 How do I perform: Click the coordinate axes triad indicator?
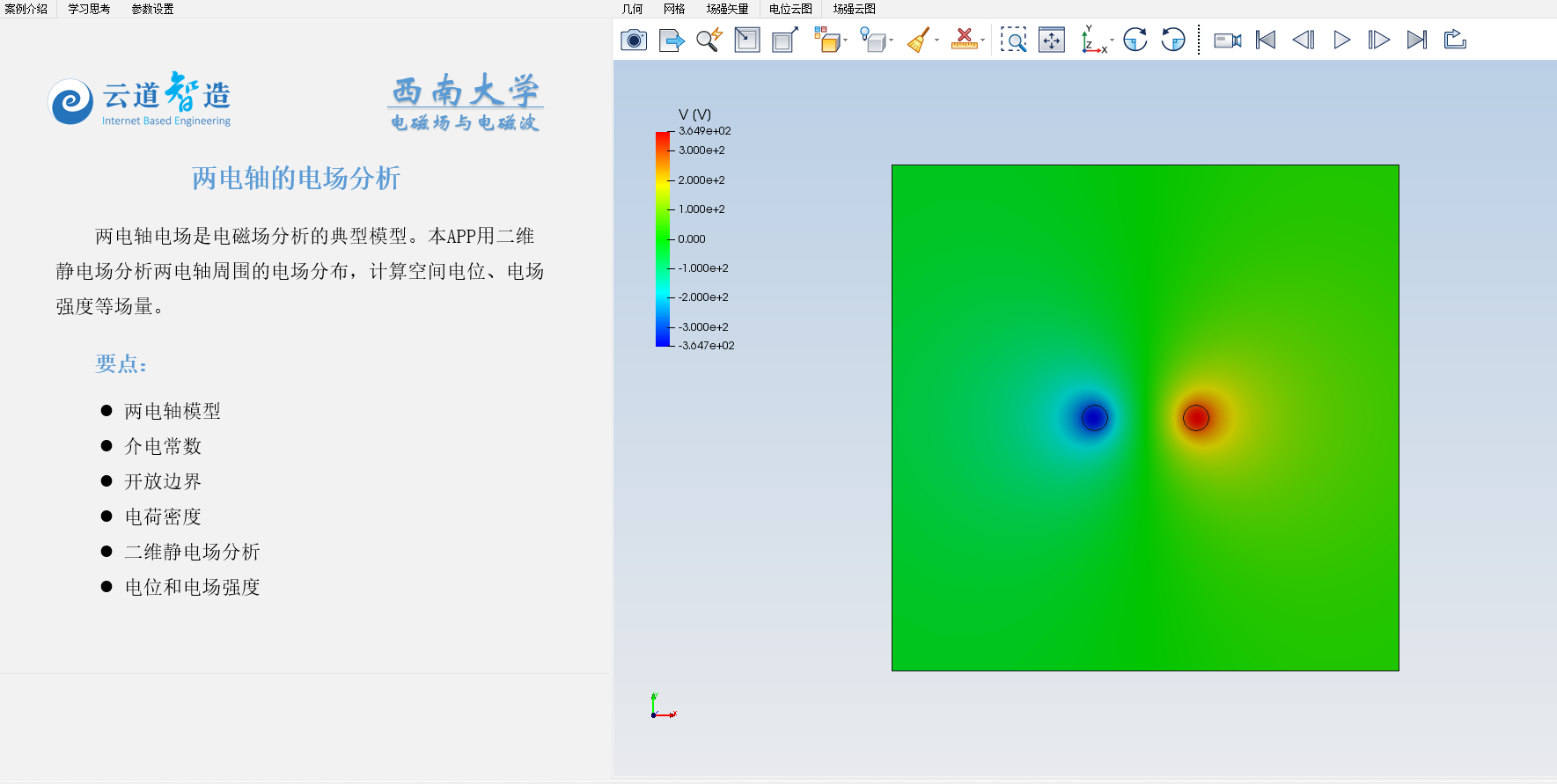click(x=663, y=706)
